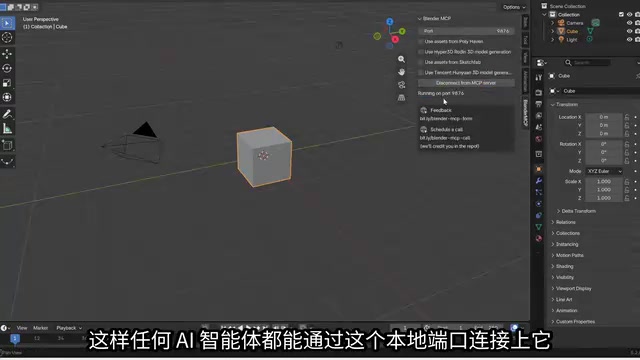Enable Use Hyper3D Rodin 3D model generation
The image size is (640, 360).
(421, 52)
